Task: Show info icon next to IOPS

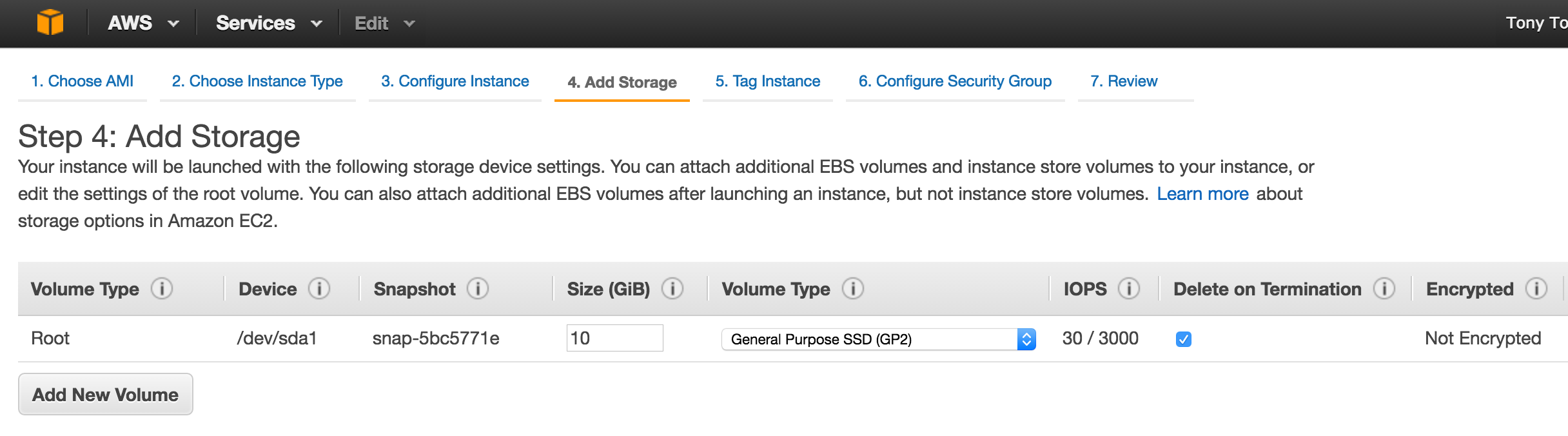Action: click(1129, 288)
